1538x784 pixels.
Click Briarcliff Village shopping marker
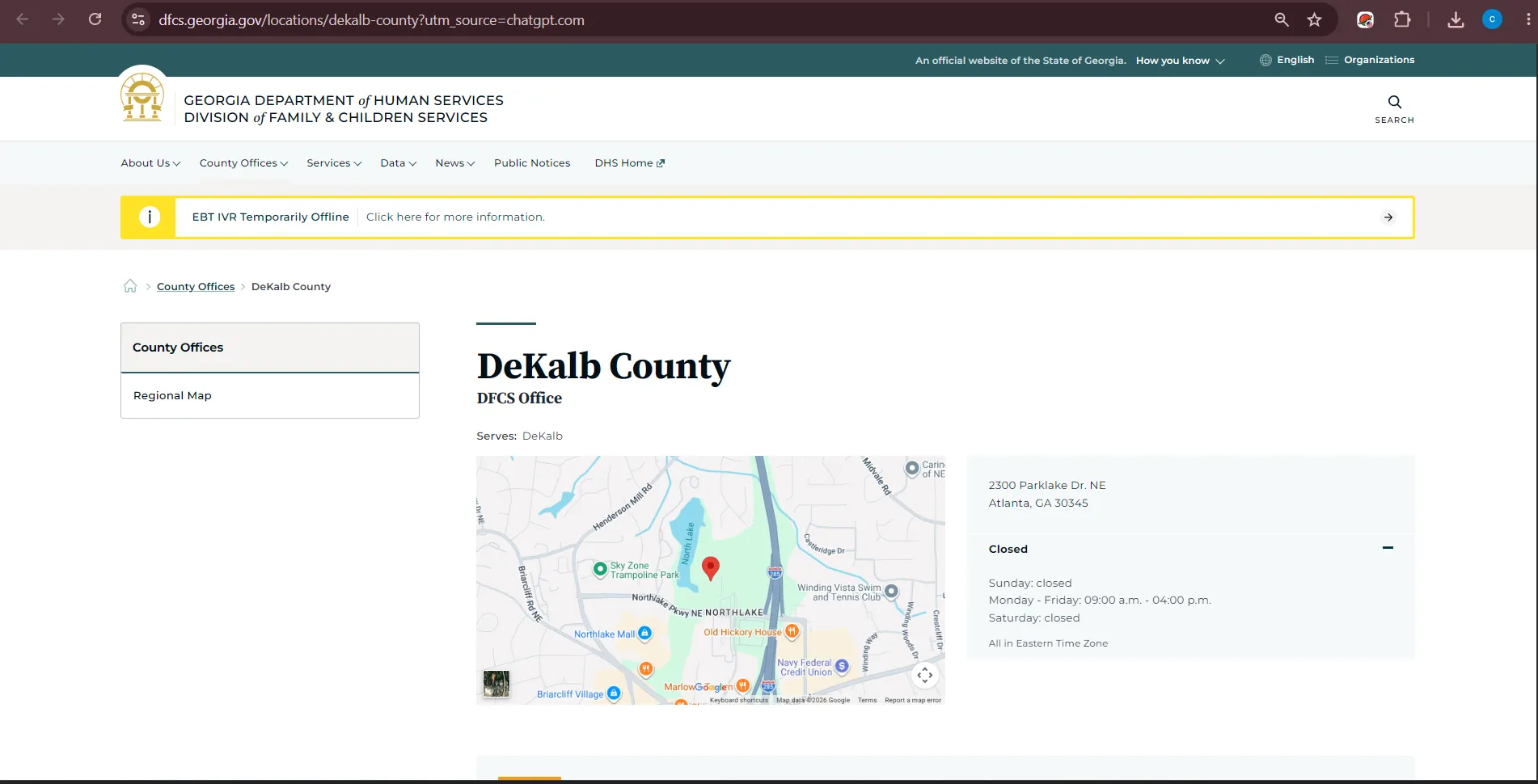[x=614, y=693]
